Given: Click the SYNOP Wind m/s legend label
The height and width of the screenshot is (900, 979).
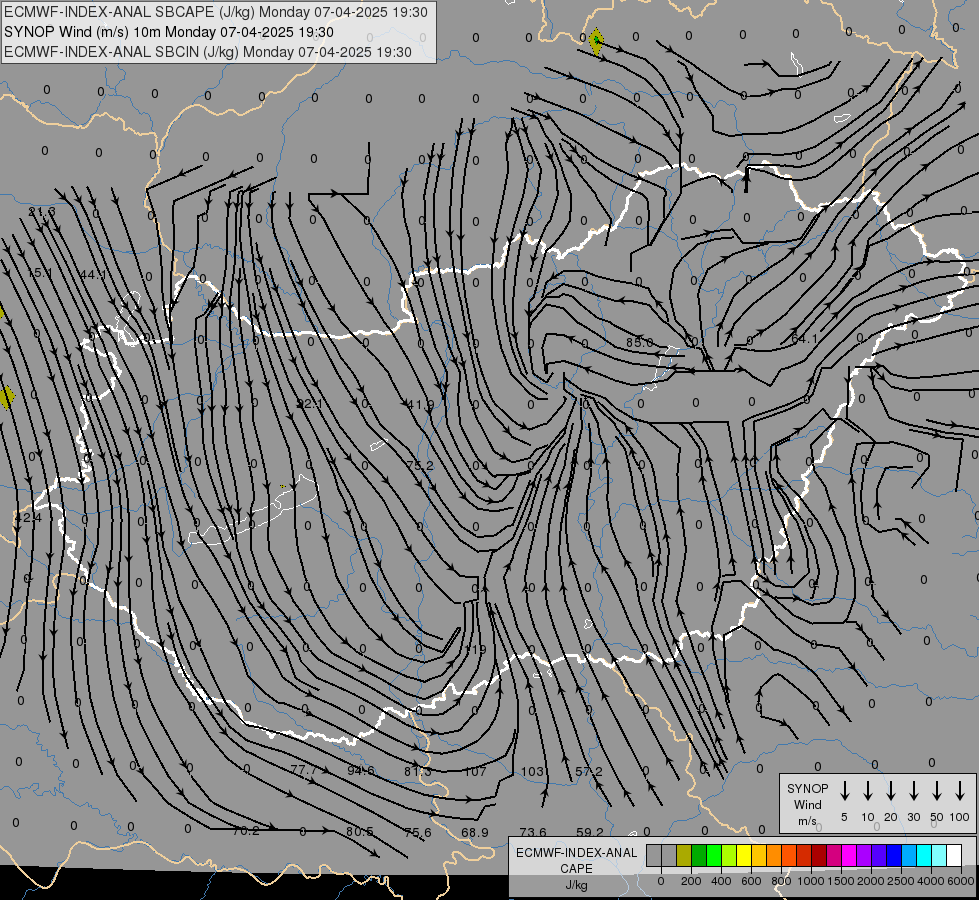Looking at the screenshot, I should [x=807, y=804].
